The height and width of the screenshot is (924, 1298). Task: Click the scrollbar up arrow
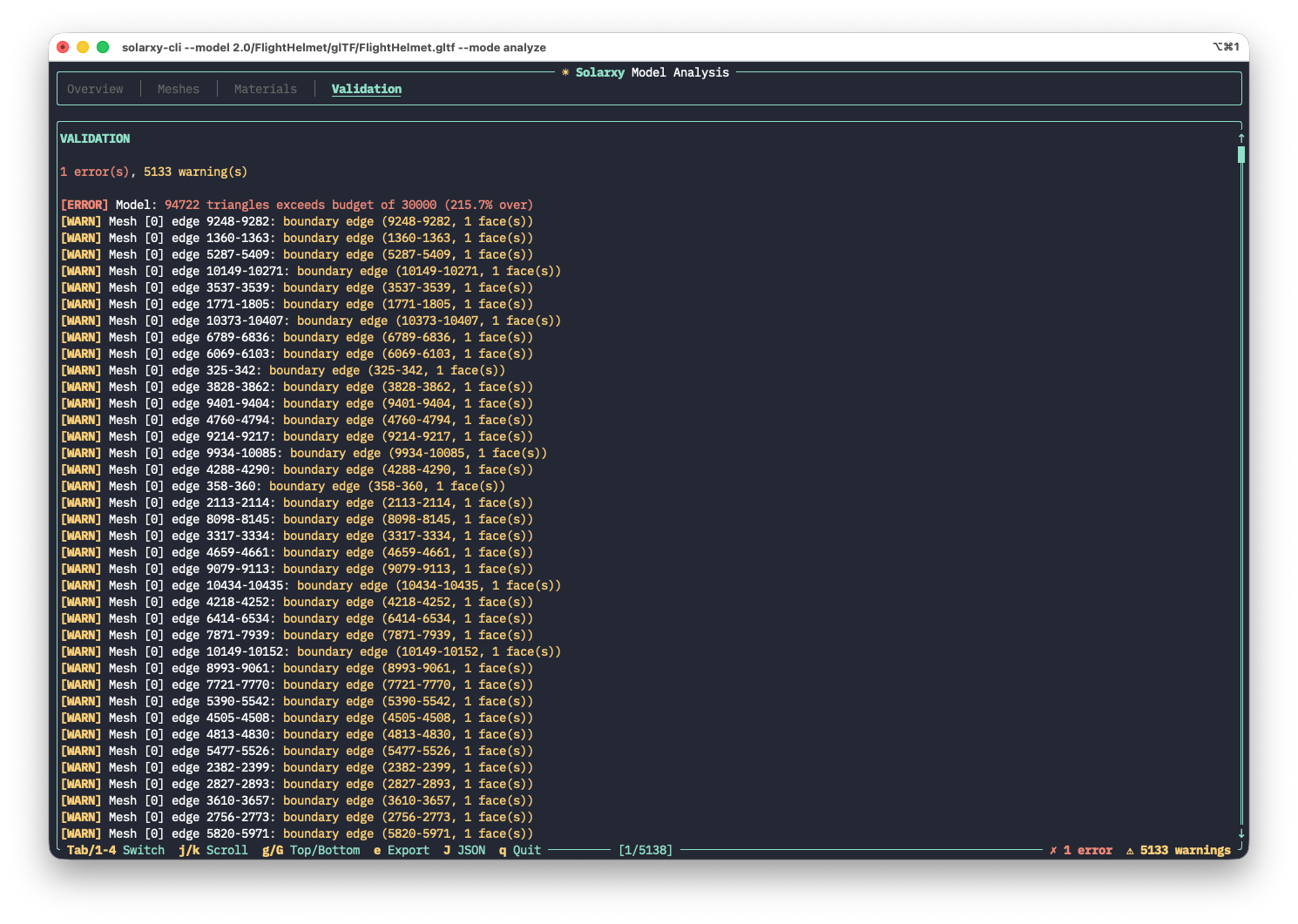[1241, 138]
